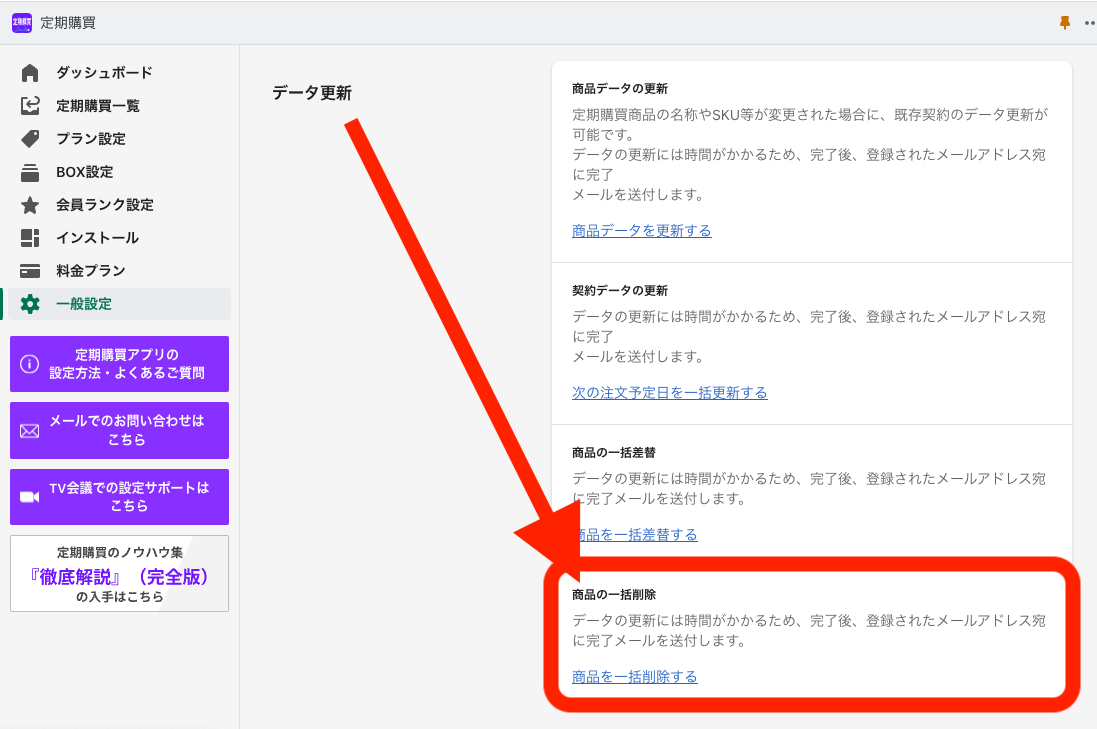Screen dimensions: 1097x729
Task: Open the three-dot more options menu
Action: 1089,23
